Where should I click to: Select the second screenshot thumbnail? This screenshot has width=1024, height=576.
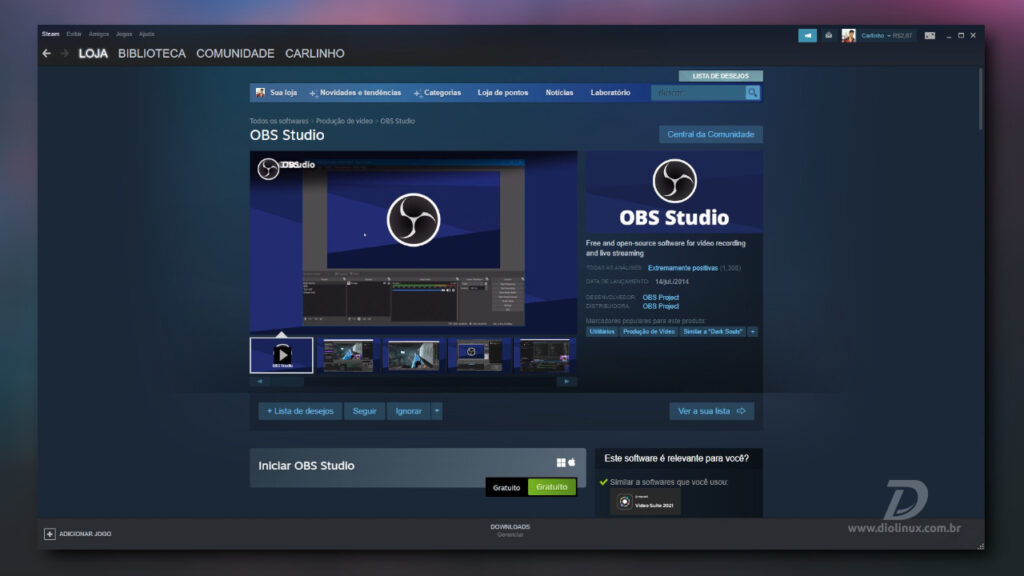click(348, 355)
